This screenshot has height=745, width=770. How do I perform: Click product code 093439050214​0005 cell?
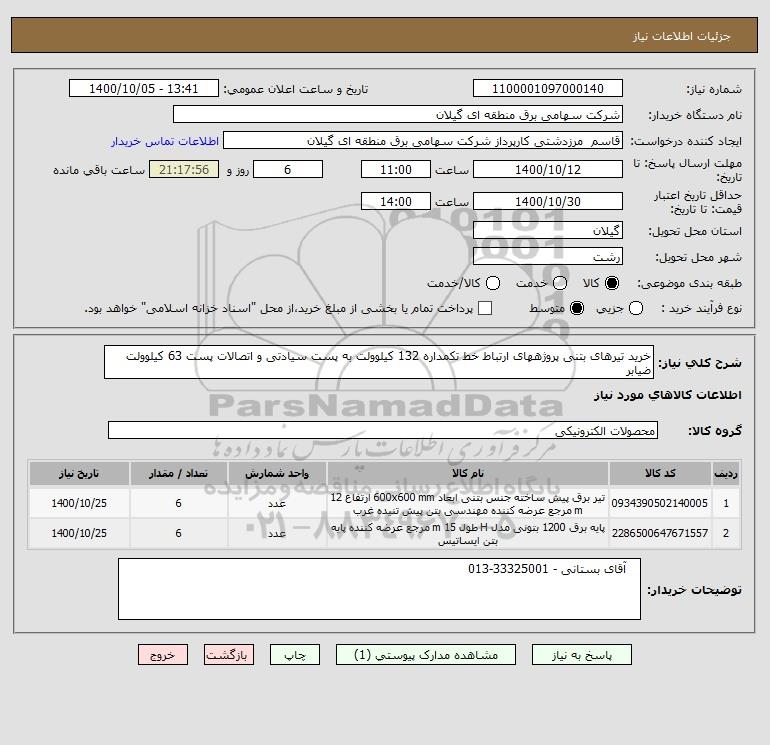[x=660, y=503]
